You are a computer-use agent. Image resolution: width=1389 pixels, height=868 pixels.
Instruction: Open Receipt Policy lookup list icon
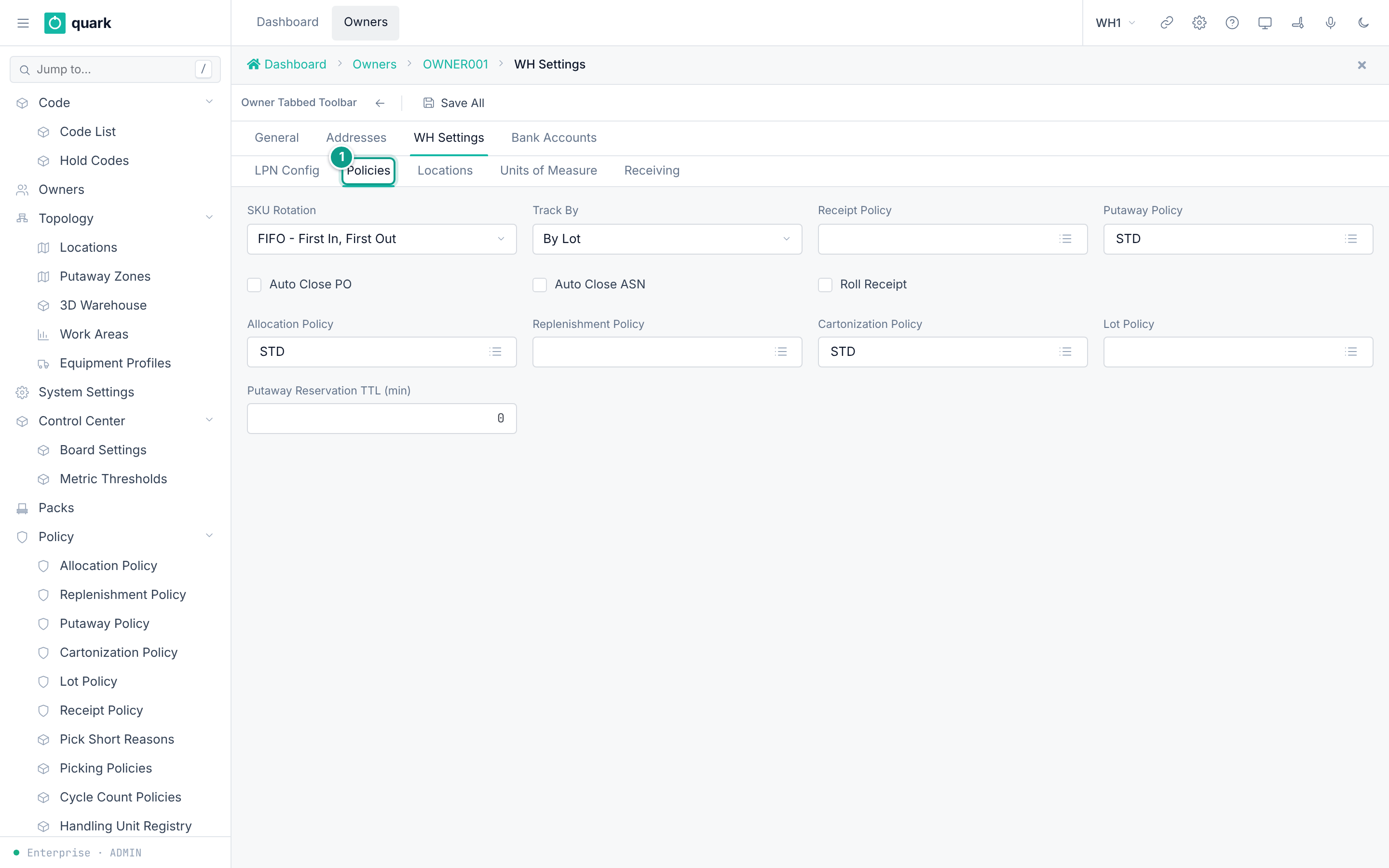tap(1065, 239)
